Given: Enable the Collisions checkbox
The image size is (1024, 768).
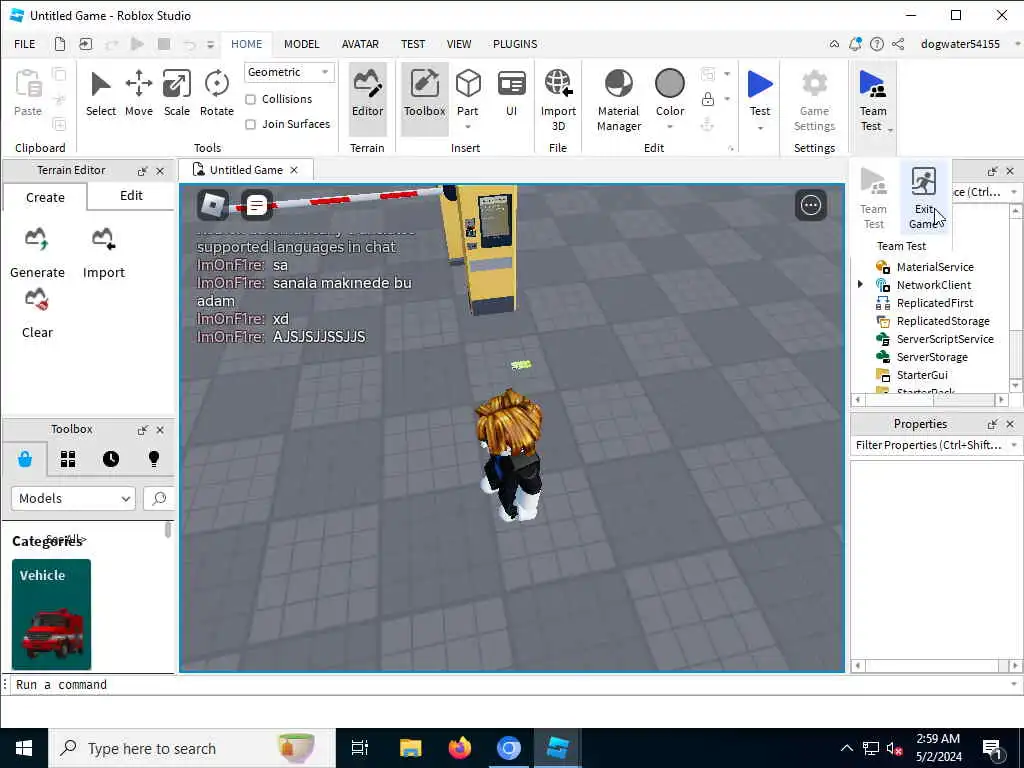Looking at the screenshot, I should (250, 99).
